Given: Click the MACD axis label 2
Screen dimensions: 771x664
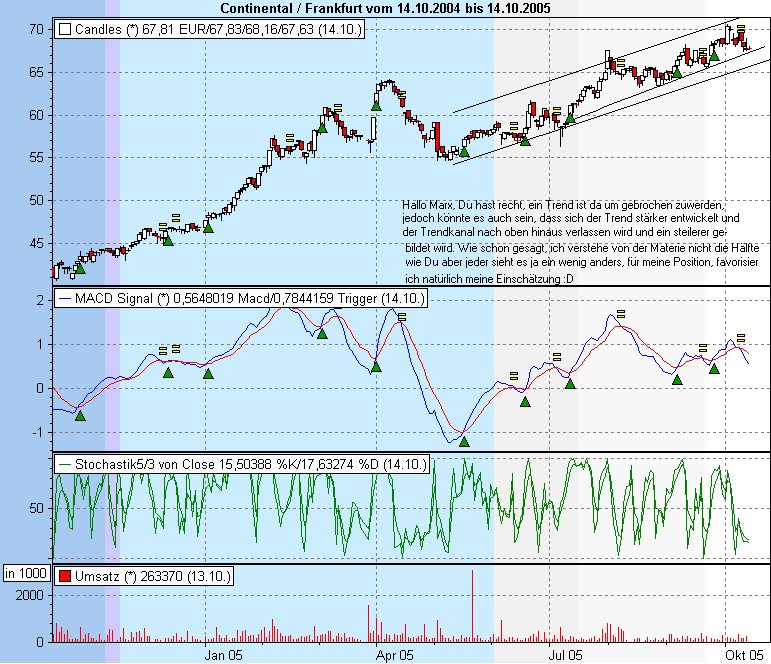Looking at the screenshot, I should click(x=40, y=300).
